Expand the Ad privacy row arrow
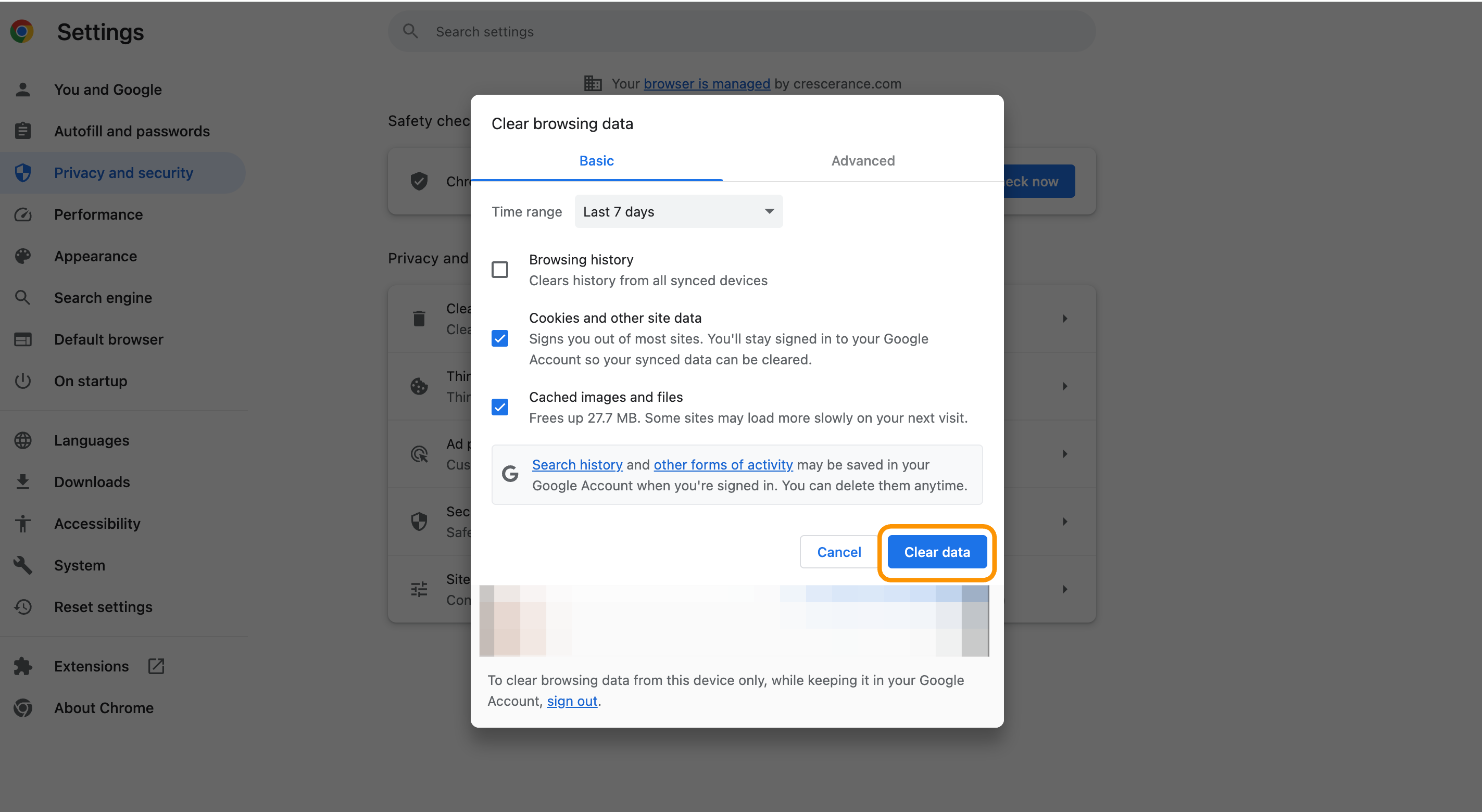Screen dimensions: 1482x812 [x=1065, y=454]
